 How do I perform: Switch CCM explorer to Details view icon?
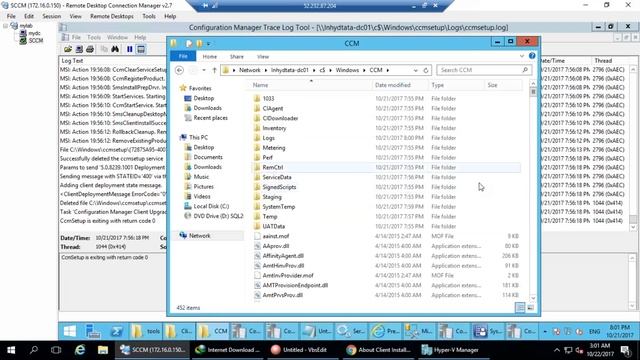pos(520,307)
